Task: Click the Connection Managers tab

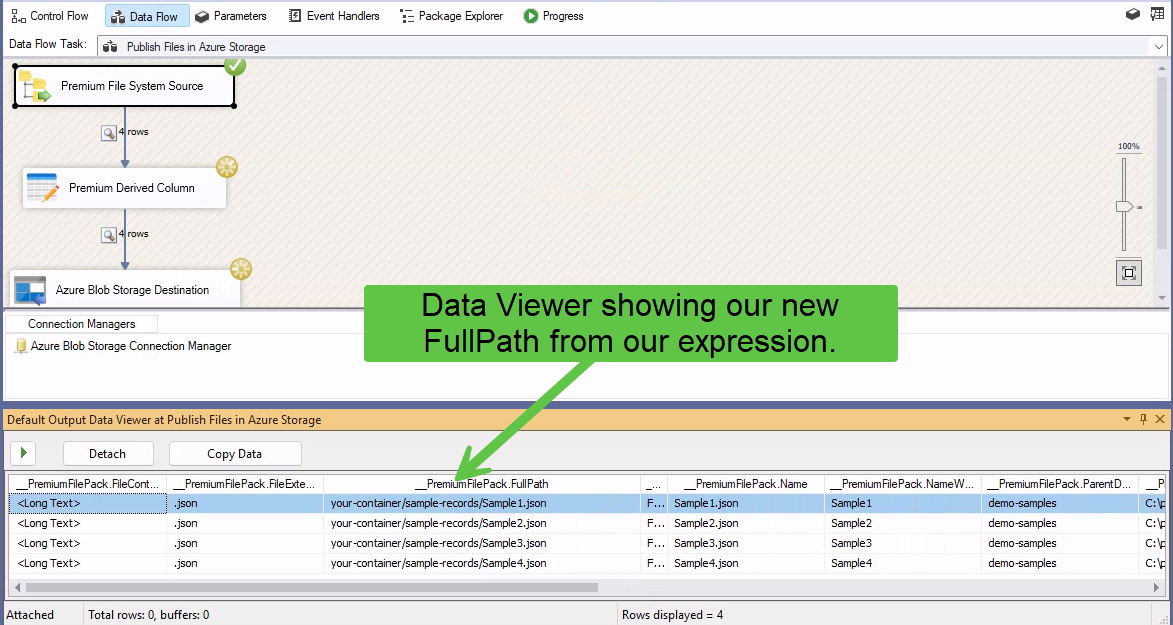Action: (x=82, y=324)
